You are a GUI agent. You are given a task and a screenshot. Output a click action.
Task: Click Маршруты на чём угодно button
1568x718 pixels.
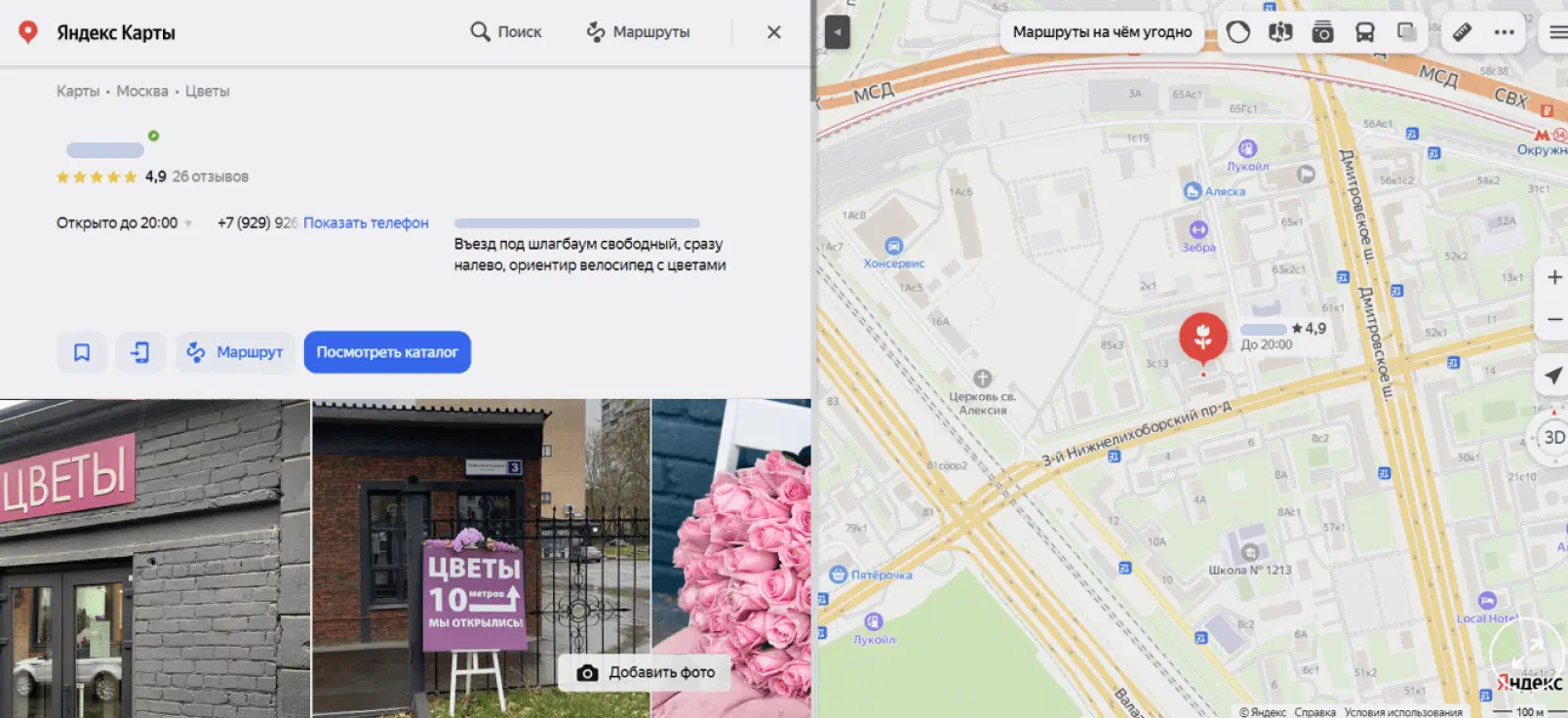pyautogui.click(x=1102, y=32)
